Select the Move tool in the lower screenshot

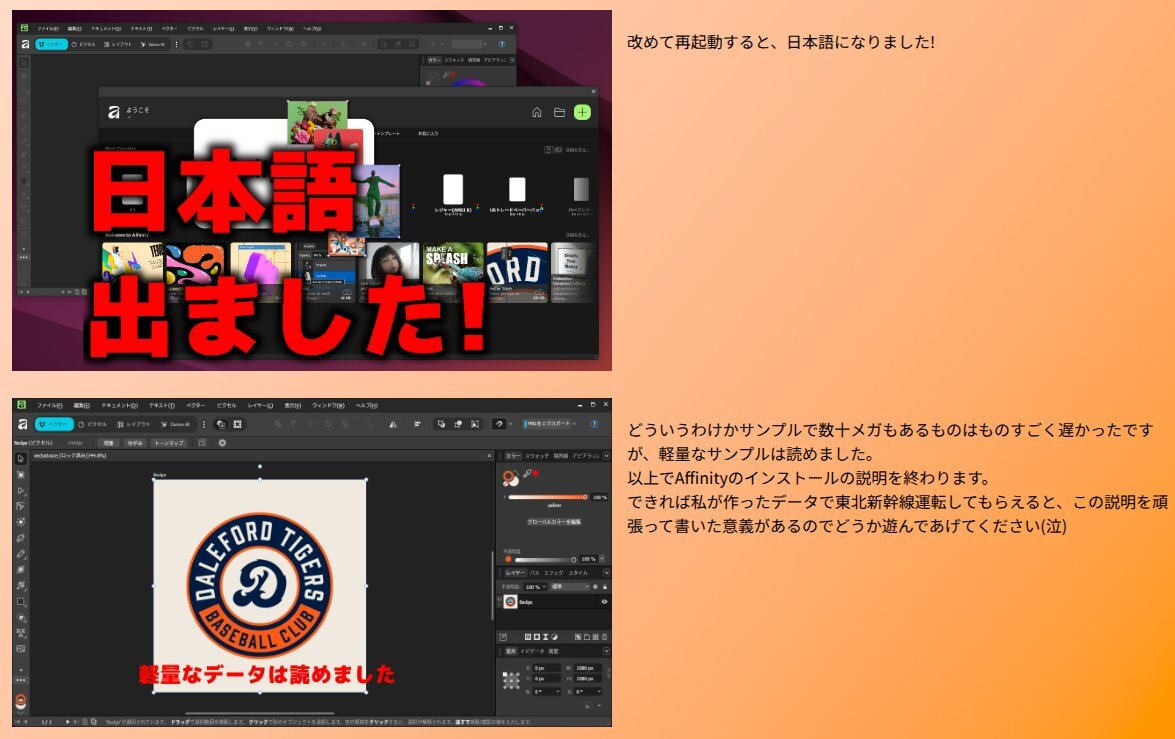(x=21, y=459)
